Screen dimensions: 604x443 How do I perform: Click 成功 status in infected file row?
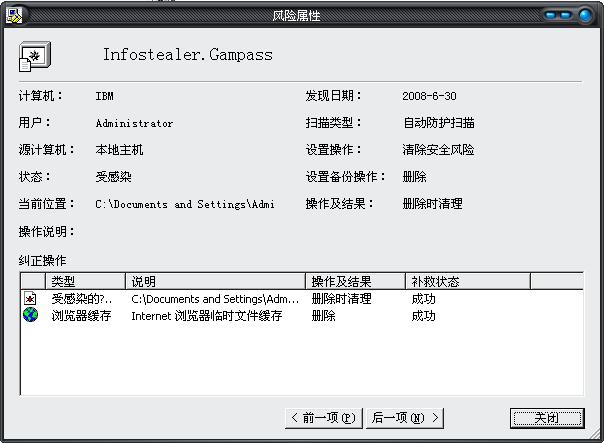pos(423,299)
